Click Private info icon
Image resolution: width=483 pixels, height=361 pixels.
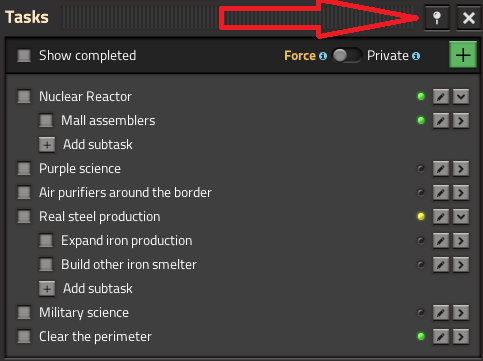tap(416, 56)
